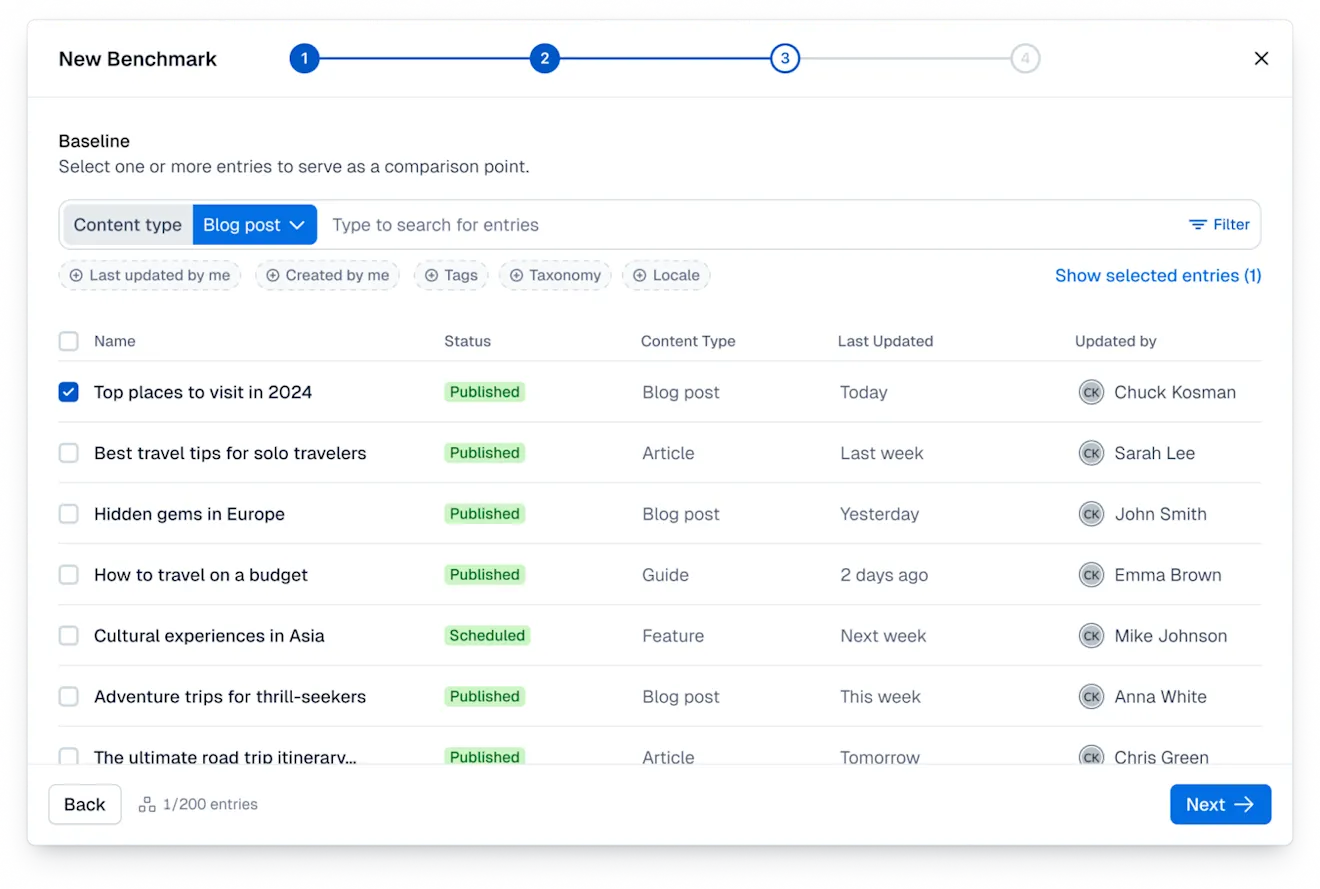Open the Blog post content type dropdown
The image size is (1320, 889).
[x=254, y=225]
